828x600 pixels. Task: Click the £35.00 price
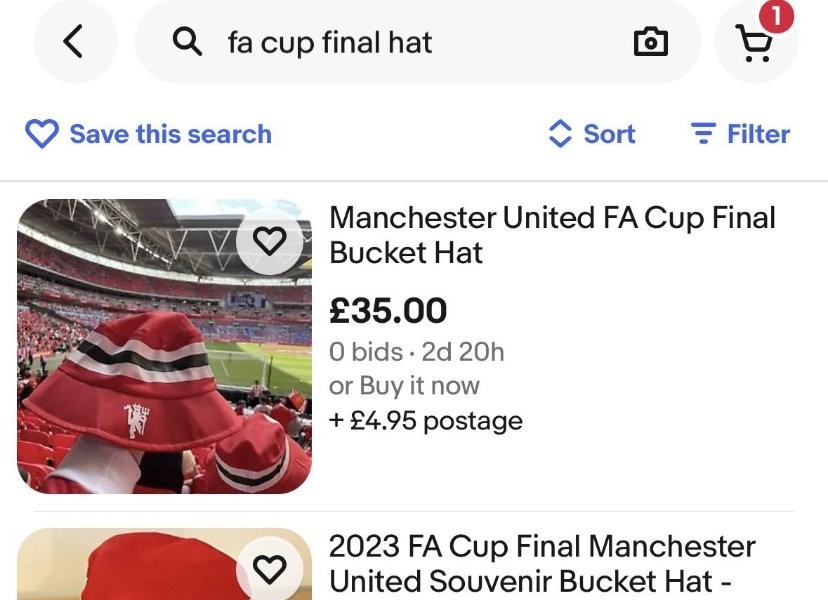[x=388, y=311]
